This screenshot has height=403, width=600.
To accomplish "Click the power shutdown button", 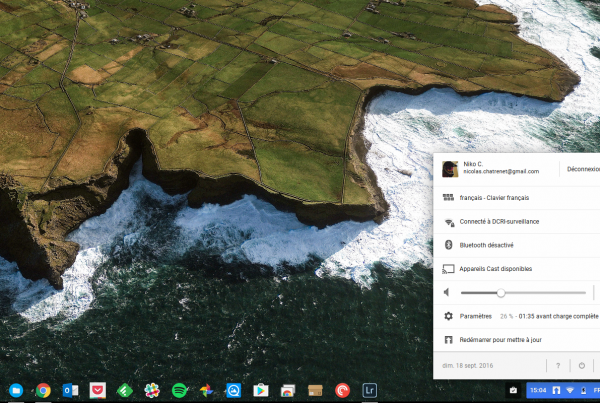I will [x=582, y=365].
